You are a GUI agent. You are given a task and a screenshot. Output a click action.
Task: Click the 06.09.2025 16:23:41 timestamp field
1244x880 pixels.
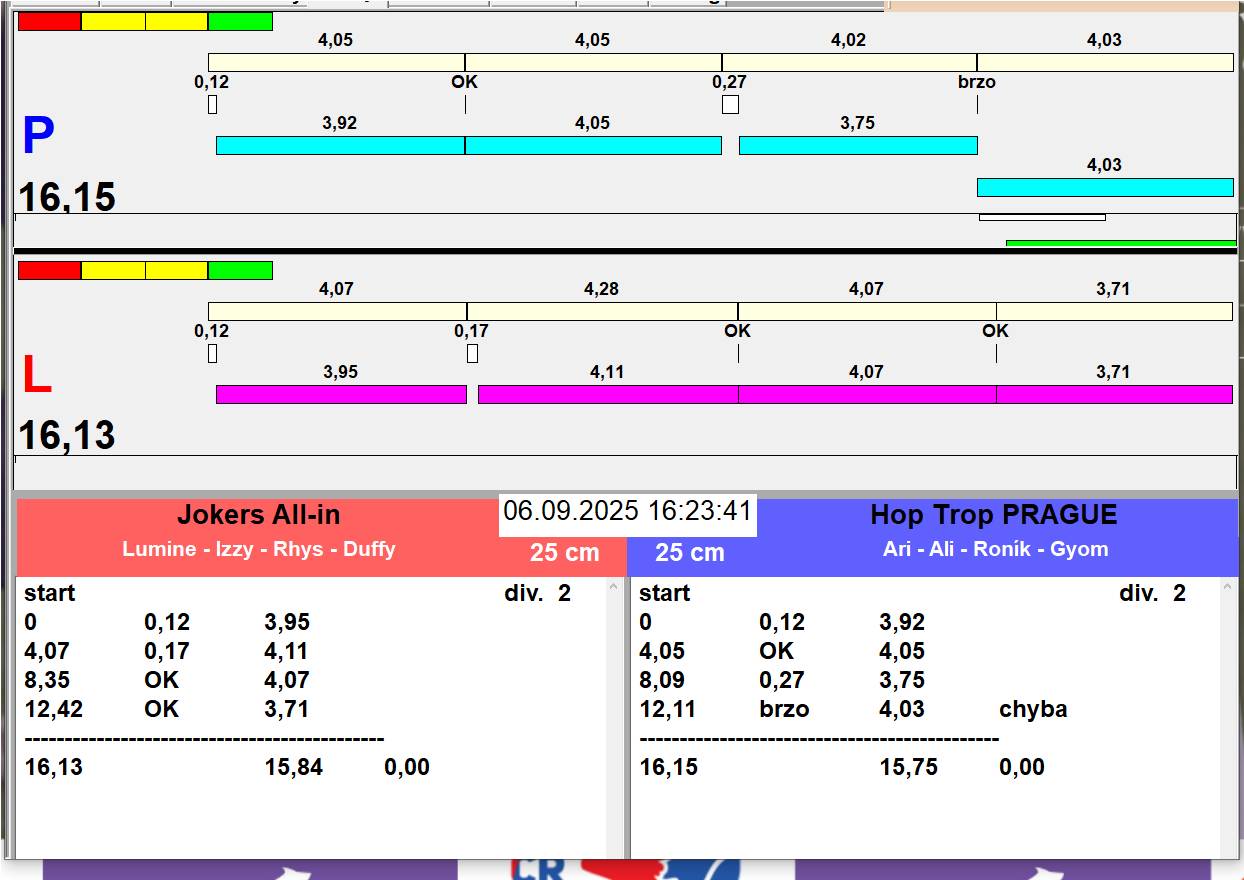tap(627, 512)
